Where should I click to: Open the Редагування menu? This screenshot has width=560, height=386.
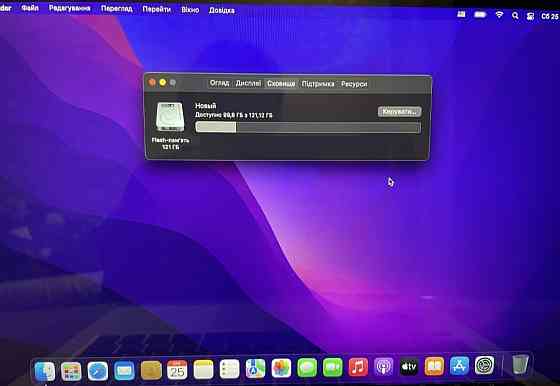(x=70, y=8)
